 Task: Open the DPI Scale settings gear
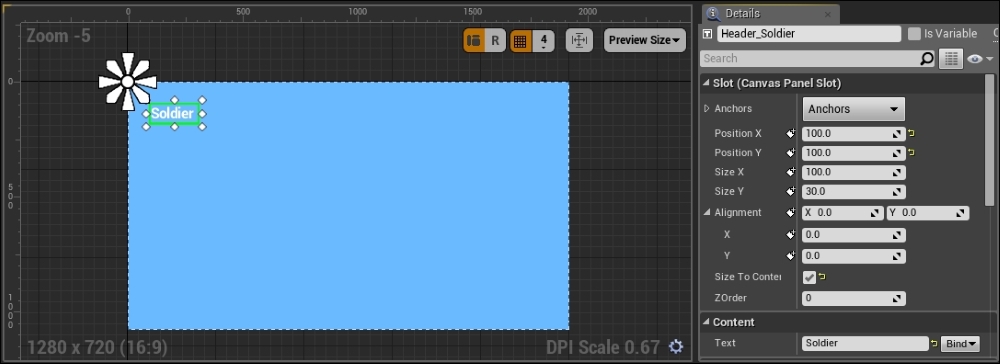pyautogui.click(x=676, y=346)
